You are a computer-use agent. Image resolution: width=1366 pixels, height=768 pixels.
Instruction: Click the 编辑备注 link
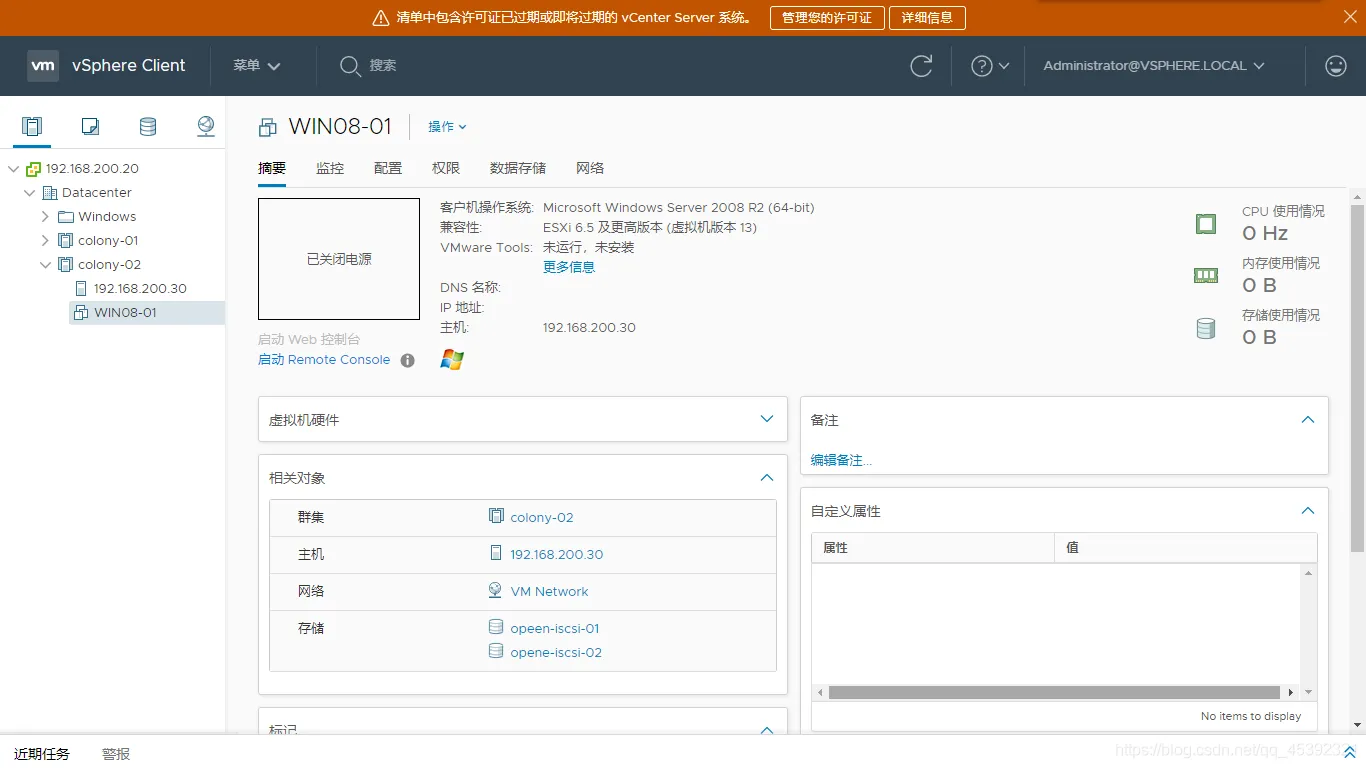[x=841, y=461]
